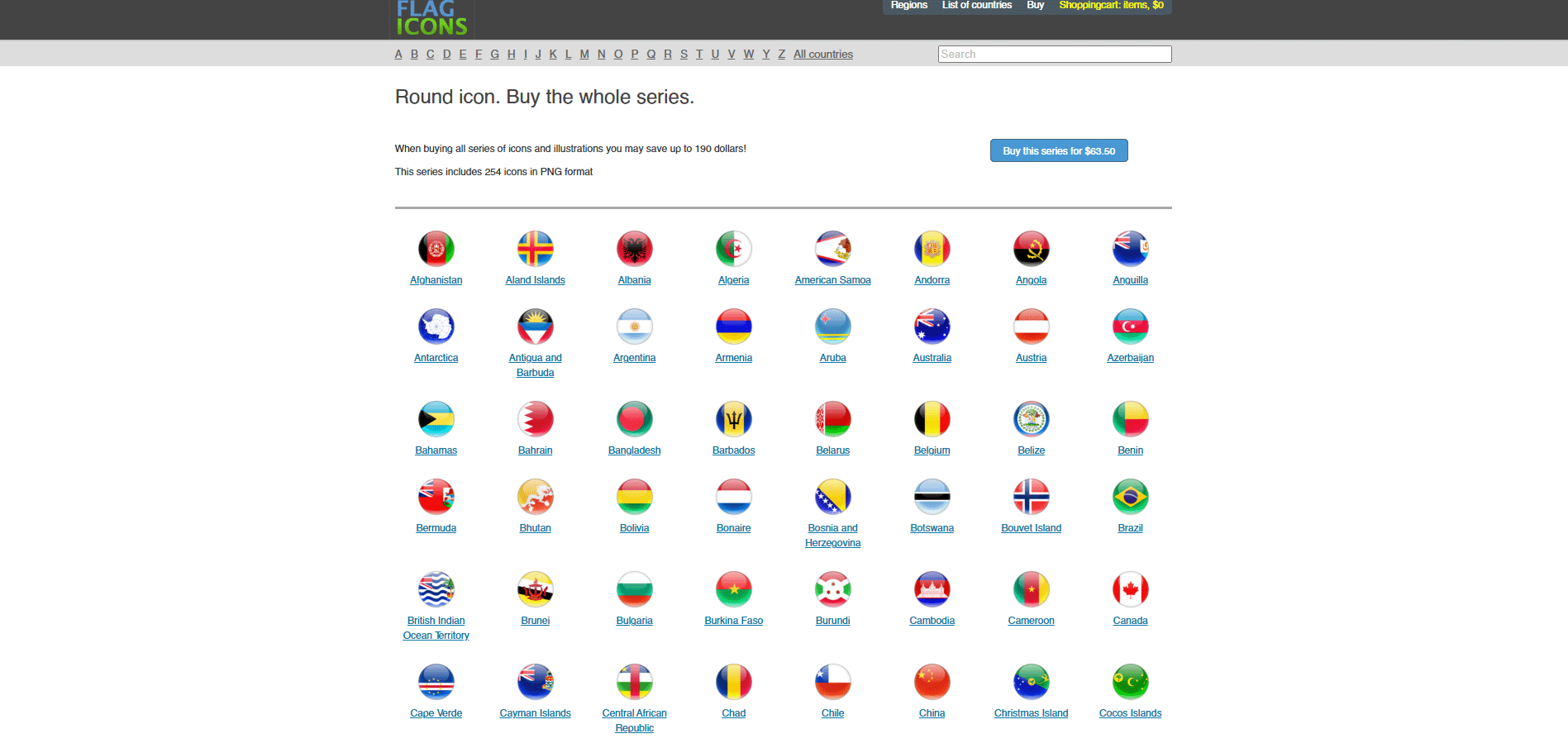Click the All countries link
Image resolution: width=1568 pixels, height=748 pixels.
point(823,55)
